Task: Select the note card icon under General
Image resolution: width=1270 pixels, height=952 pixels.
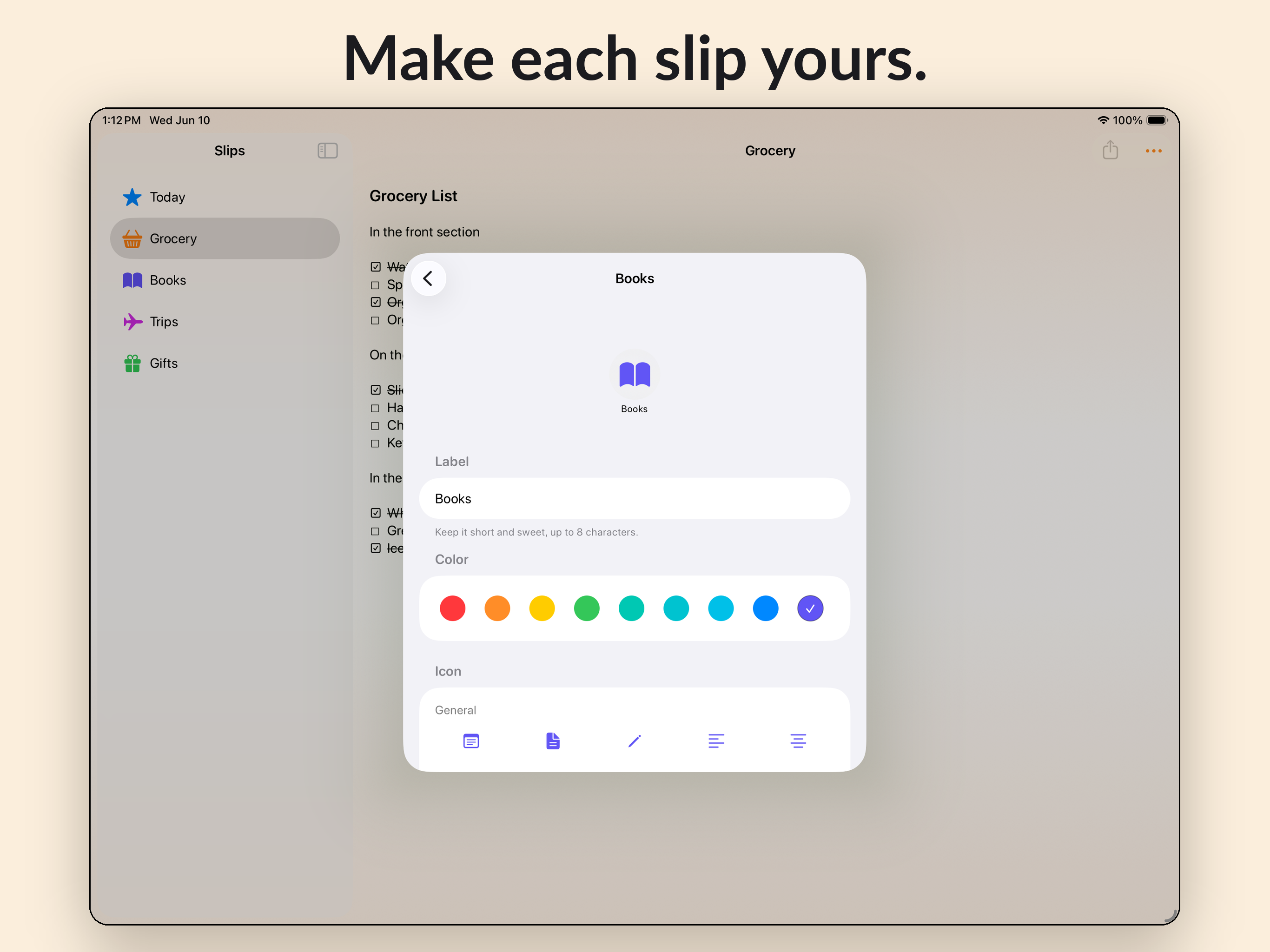Action: click(471, 740)
